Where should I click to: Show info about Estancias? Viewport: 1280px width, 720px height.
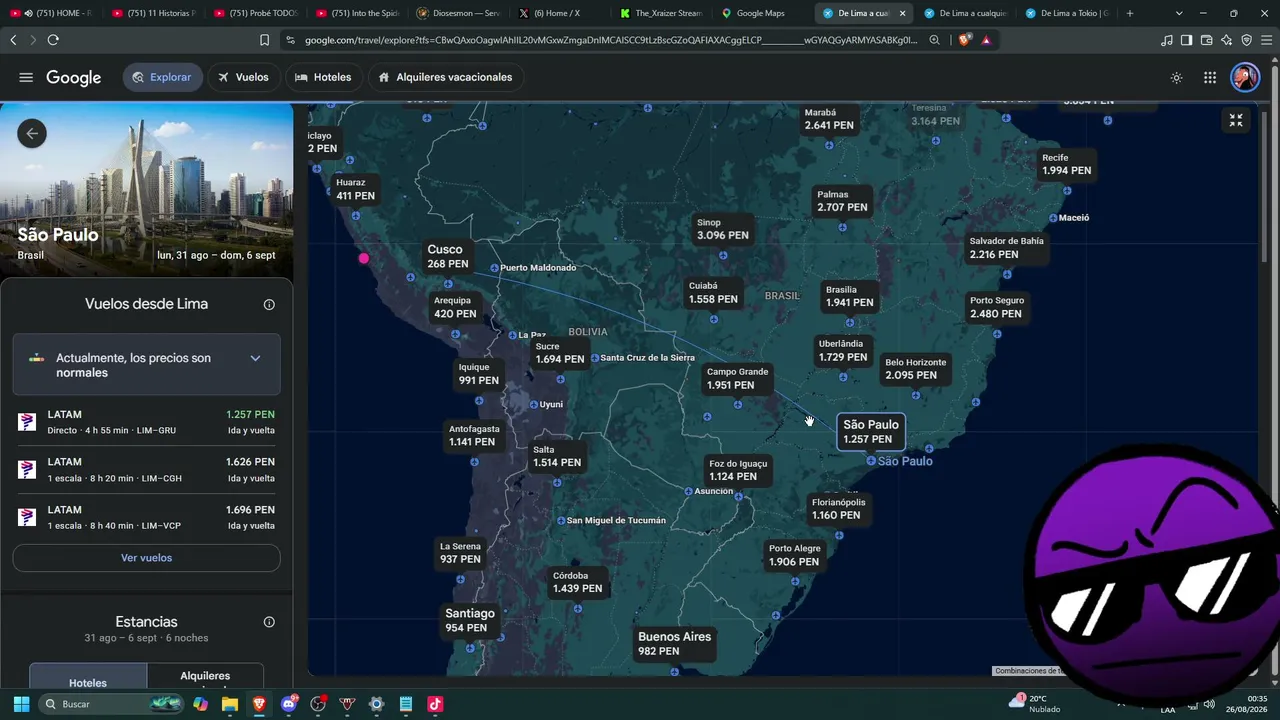(269, 622)
